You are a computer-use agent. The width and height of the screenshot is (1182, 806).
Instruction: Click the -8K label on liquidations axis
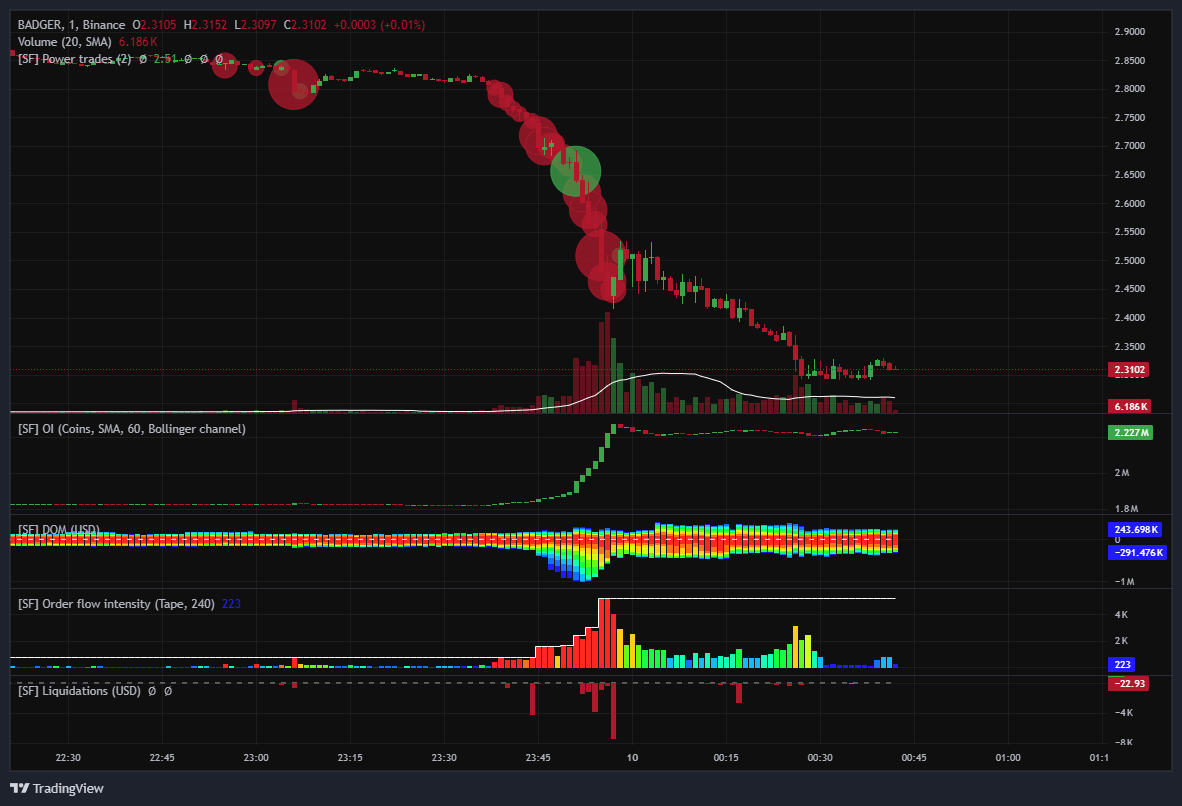coord(1123,743)
